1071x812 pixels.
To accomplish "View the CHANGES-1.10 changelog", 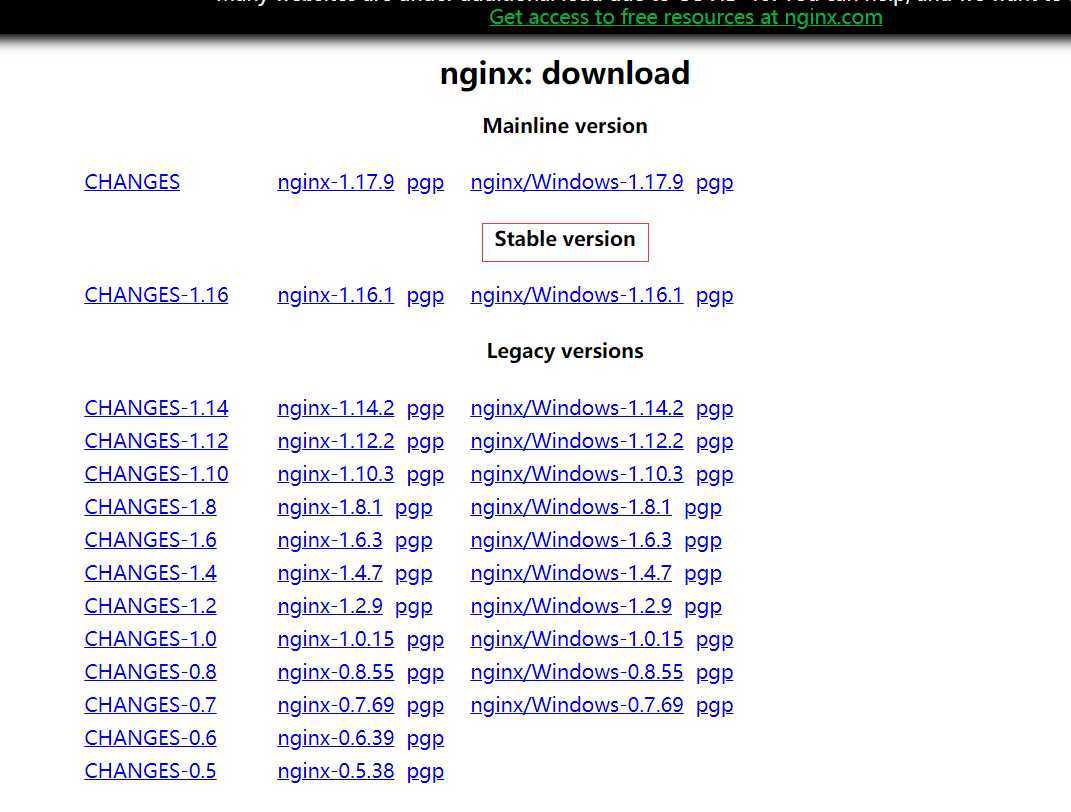I will 156,474.
